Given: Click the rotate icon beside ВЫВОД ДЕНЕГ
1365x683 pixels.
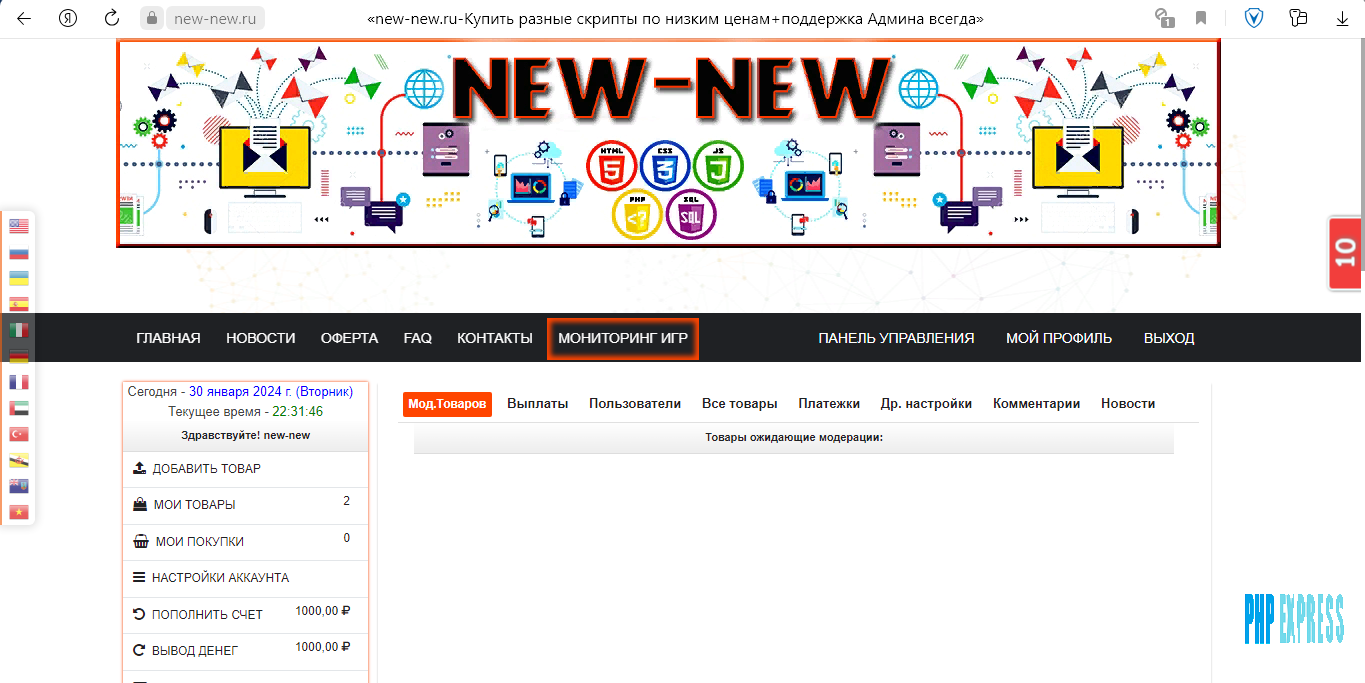Looking at the screenshot, I should click(x=139, y=650).
